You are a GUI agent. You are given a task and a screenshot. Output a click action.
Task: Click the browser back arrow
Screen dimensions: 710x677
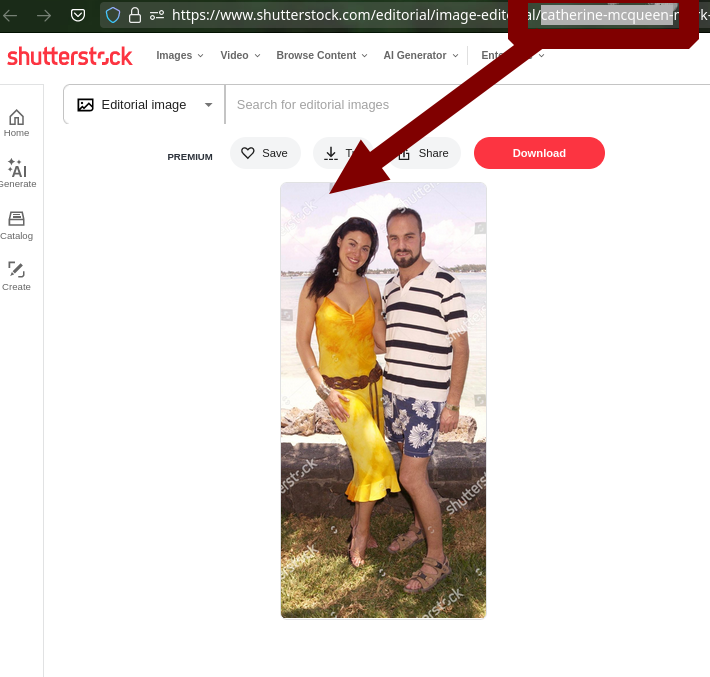pos(10,16)
